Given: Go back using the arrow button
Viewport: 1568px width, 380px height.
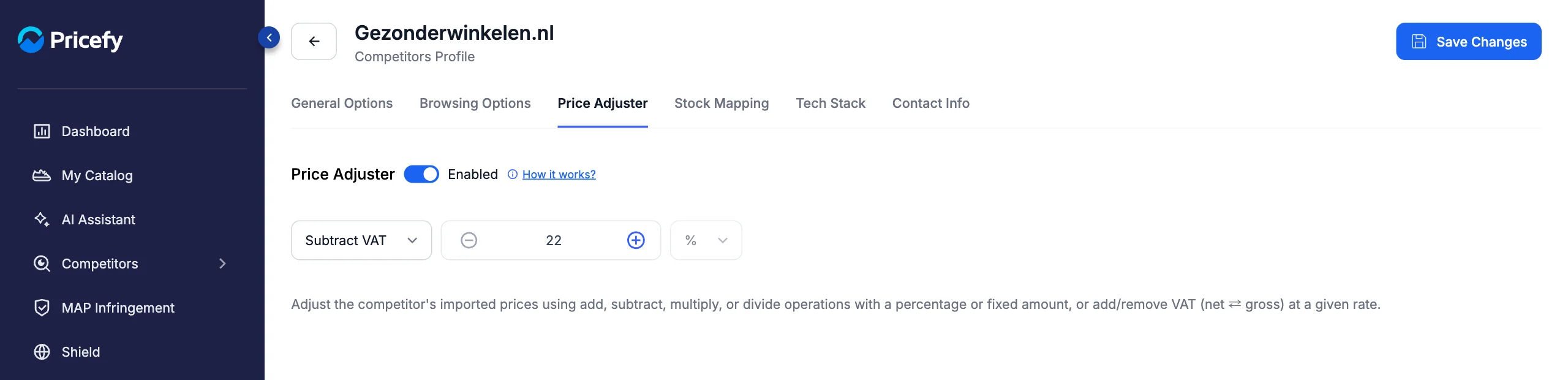Looking at the screenshot, I should [314, 41].
